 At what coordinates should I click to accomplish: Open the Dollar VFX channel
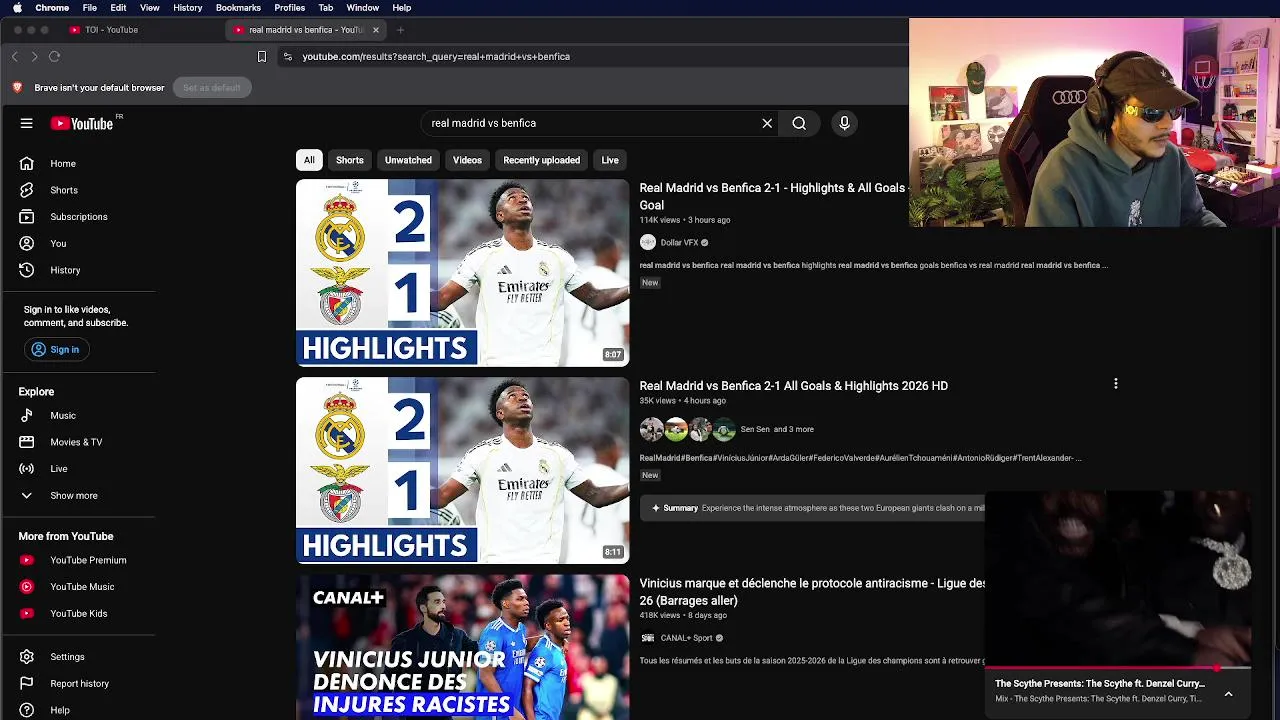(679, 243)
